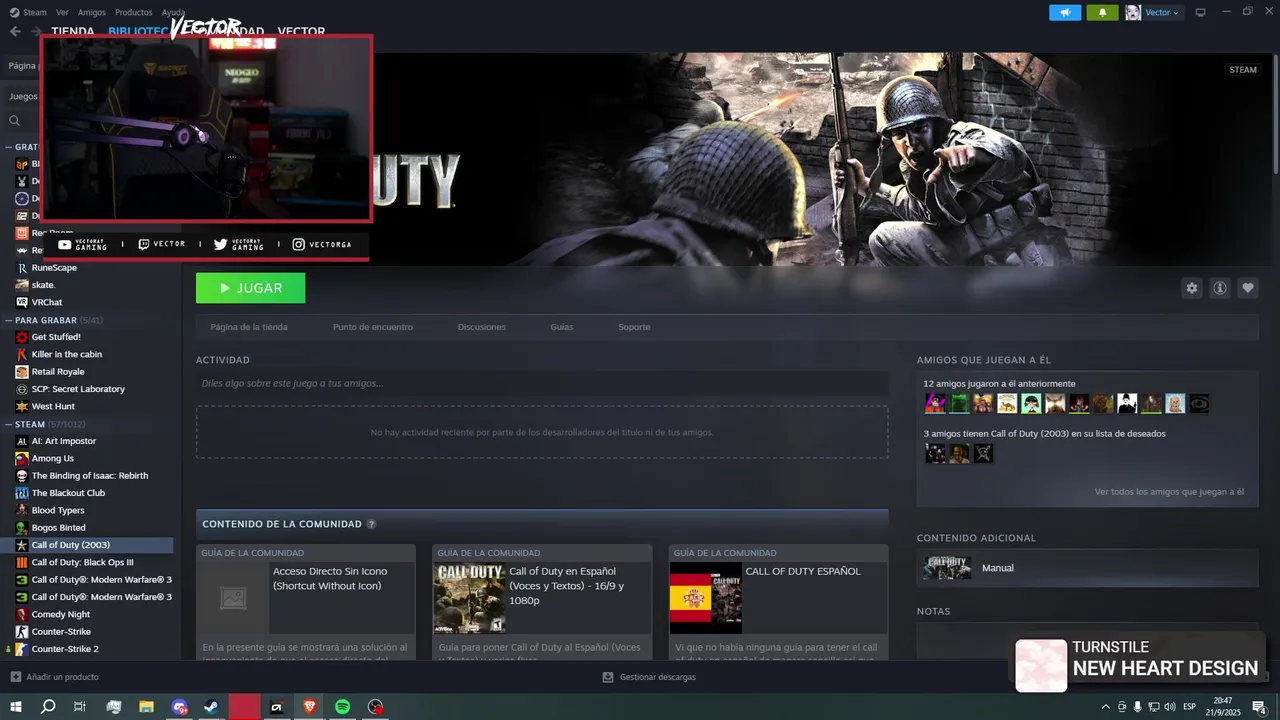
Task: Click the Windows Start button
Action: point(16,707)
